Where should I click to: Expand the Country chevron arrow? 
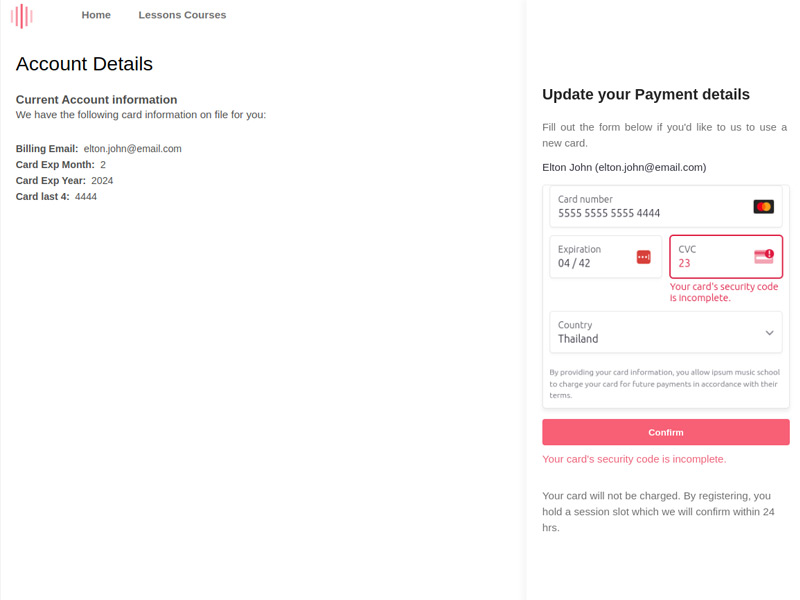(x=769, y=333)
